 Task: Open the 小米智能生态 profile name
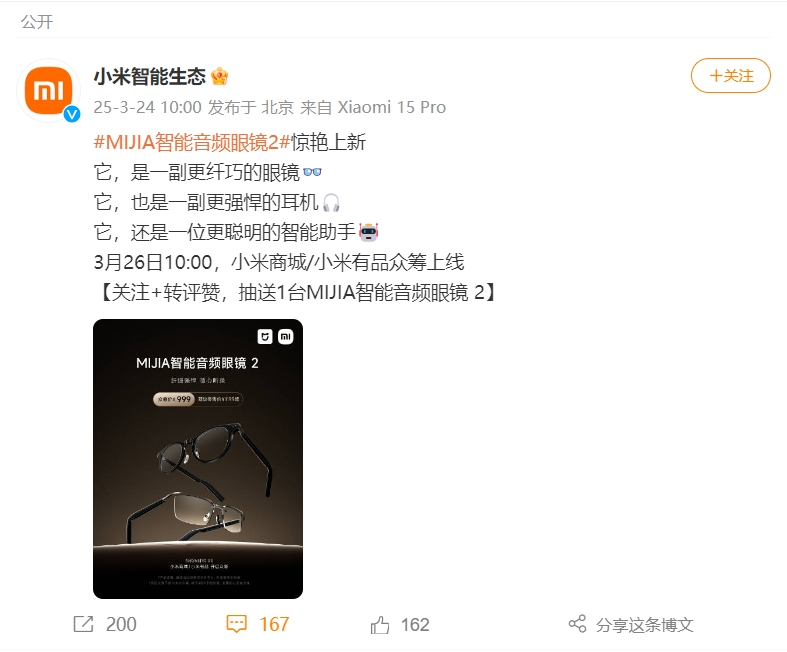click(x=150, y=76)
